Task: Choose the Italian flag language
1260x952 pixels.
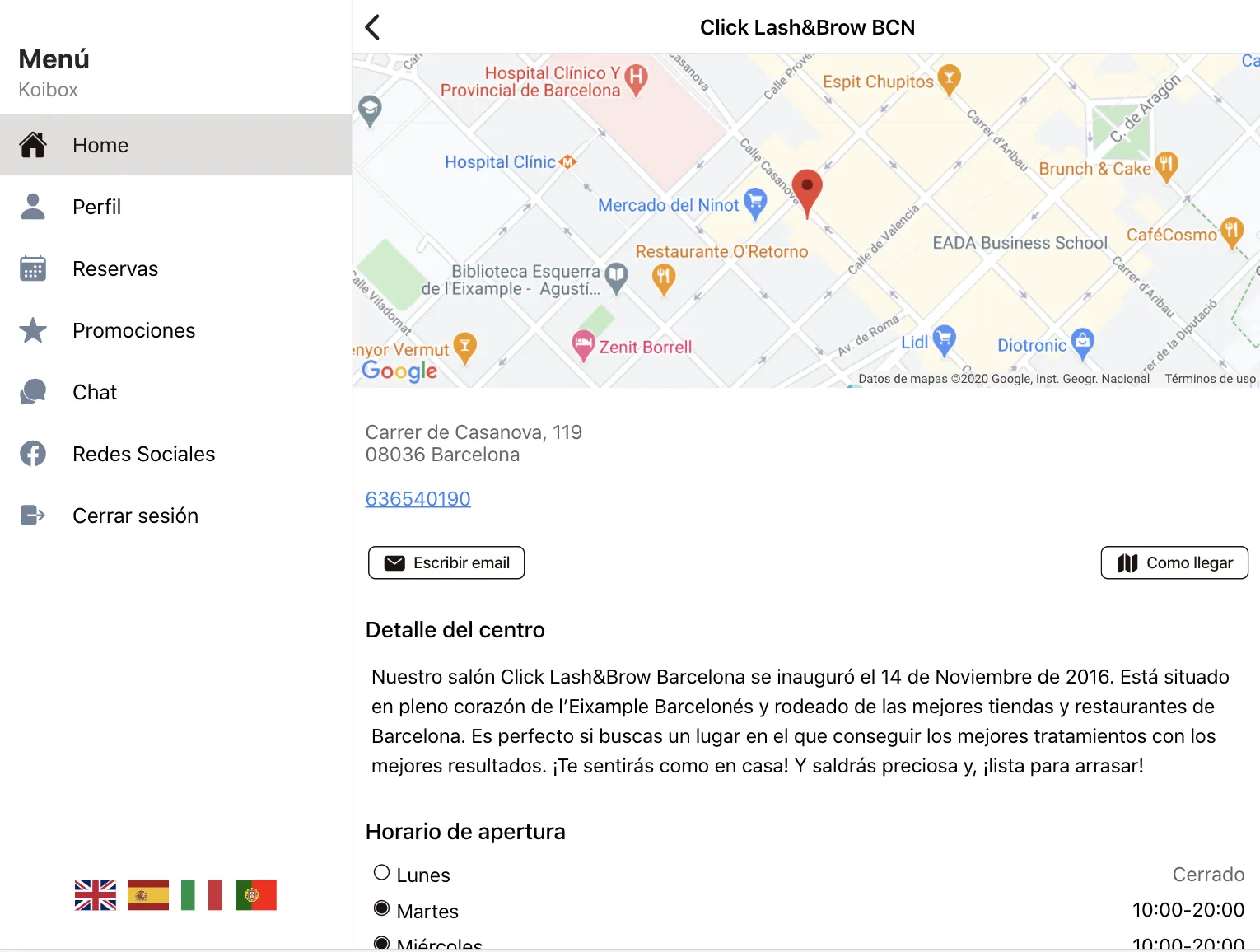Action: [x=202, y=894]
